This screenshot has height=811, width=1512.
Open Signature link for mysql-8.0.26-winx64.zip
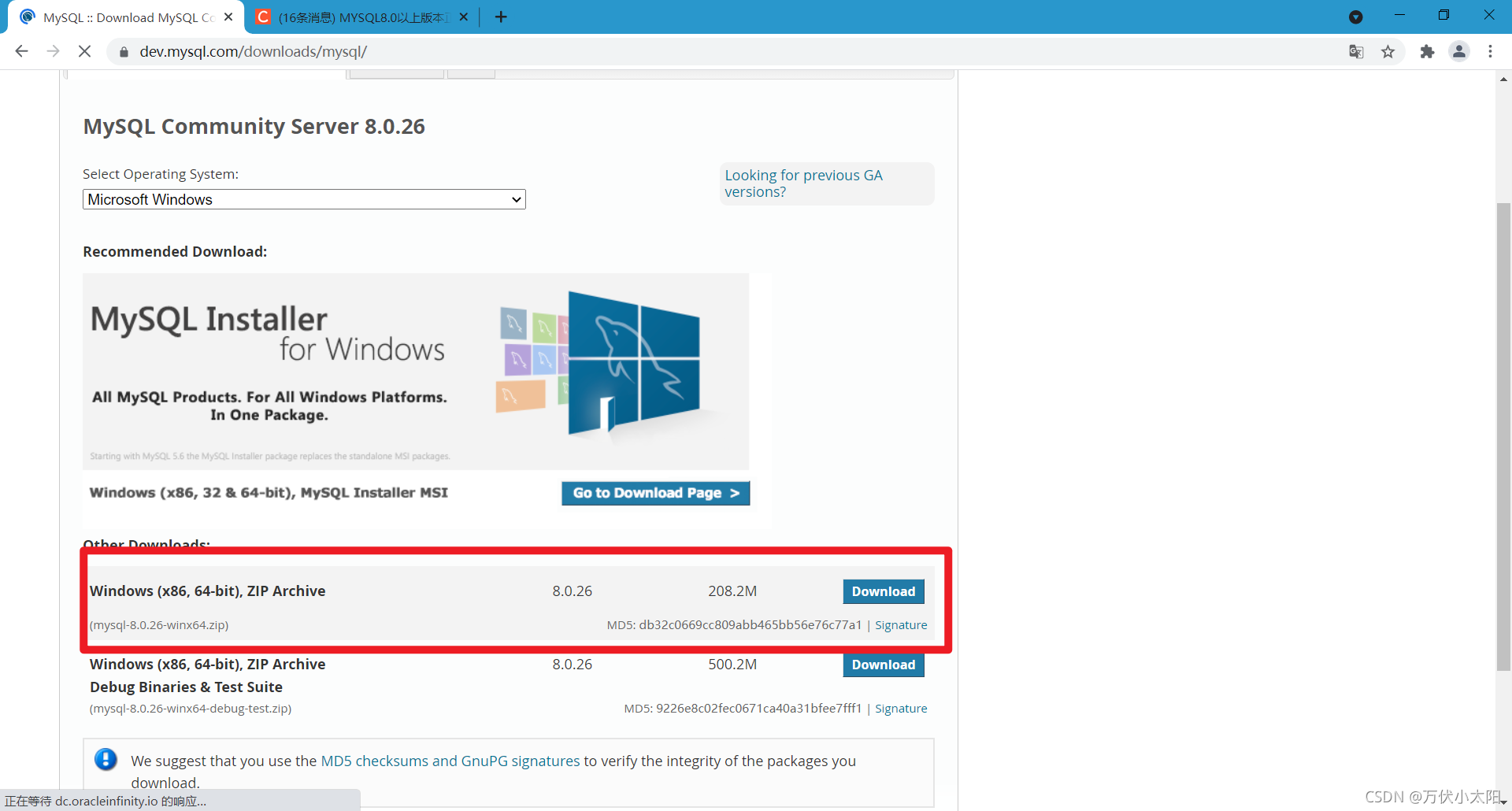[901, 625]
